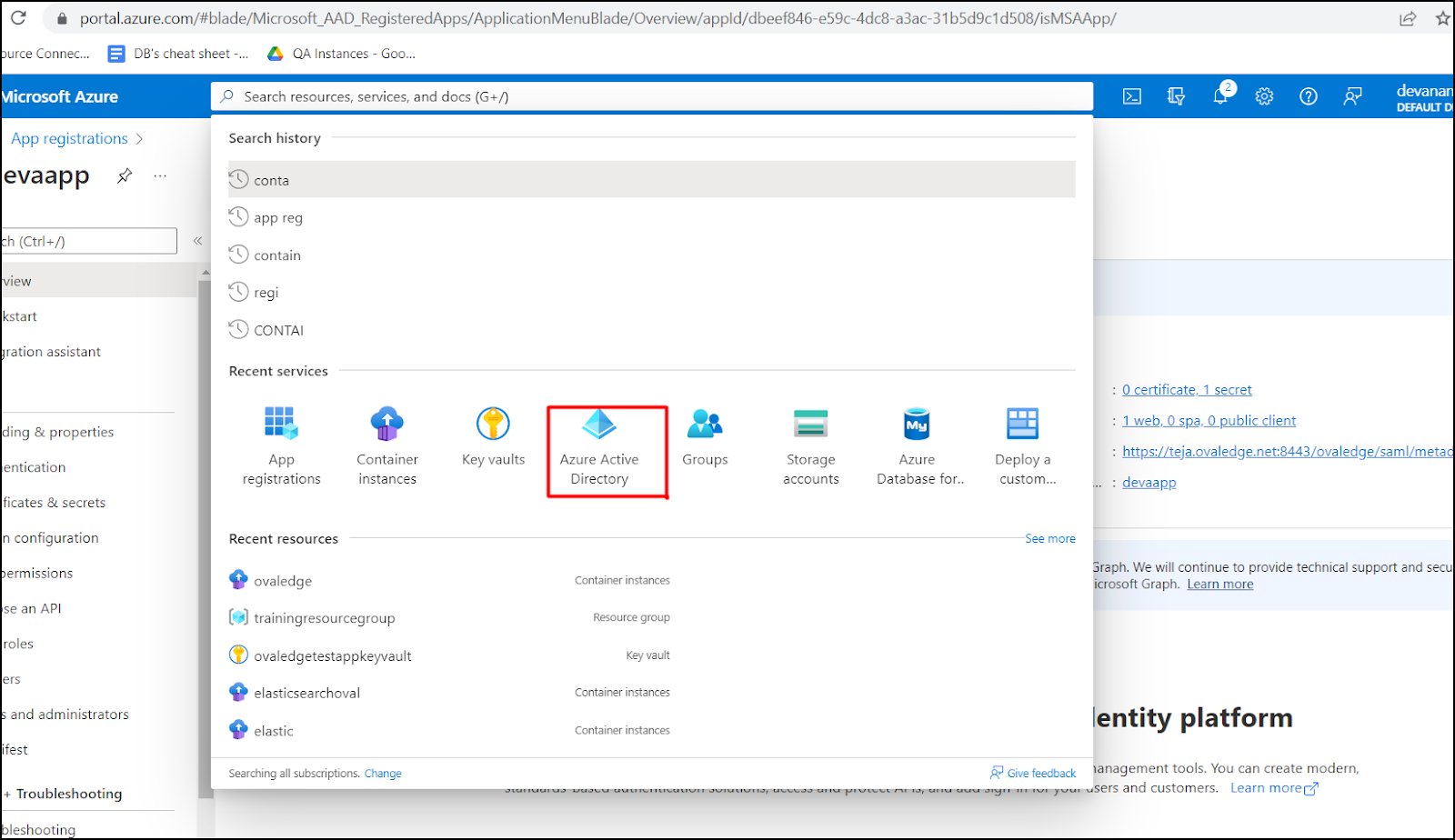This screenshot has height=840, width=1455.
Task: Pin the devaapp blade
Action: tap(125, 175)
